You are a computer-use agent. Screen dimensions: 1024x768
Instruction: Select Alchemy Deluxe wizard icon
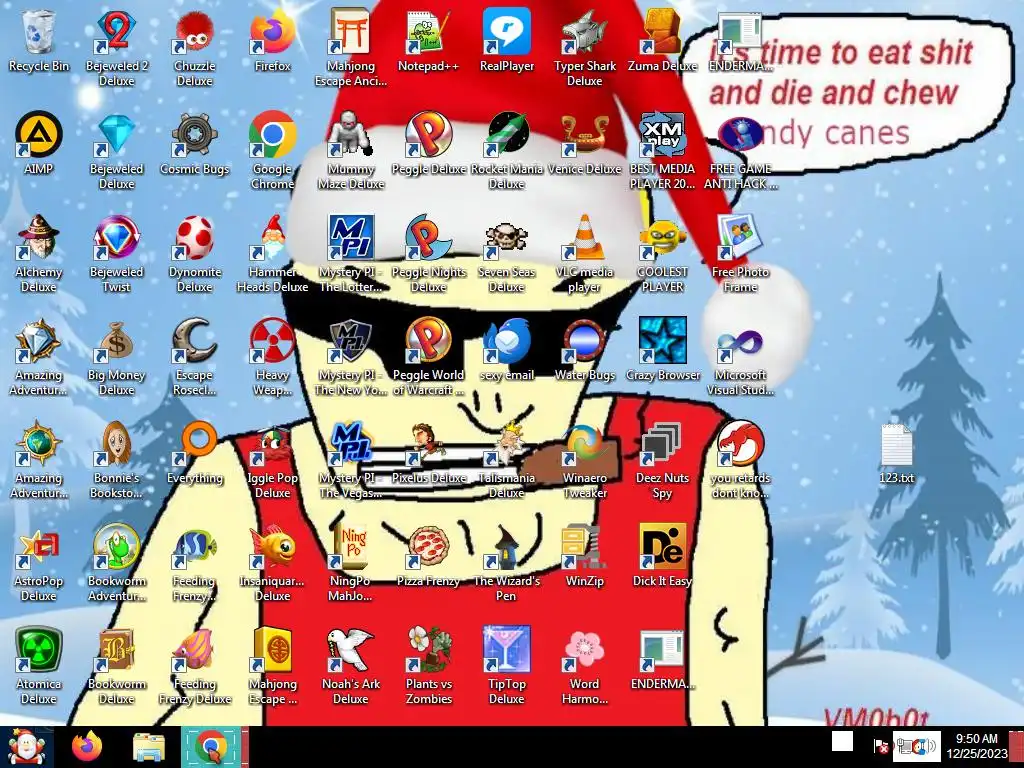tap(39, 253)
